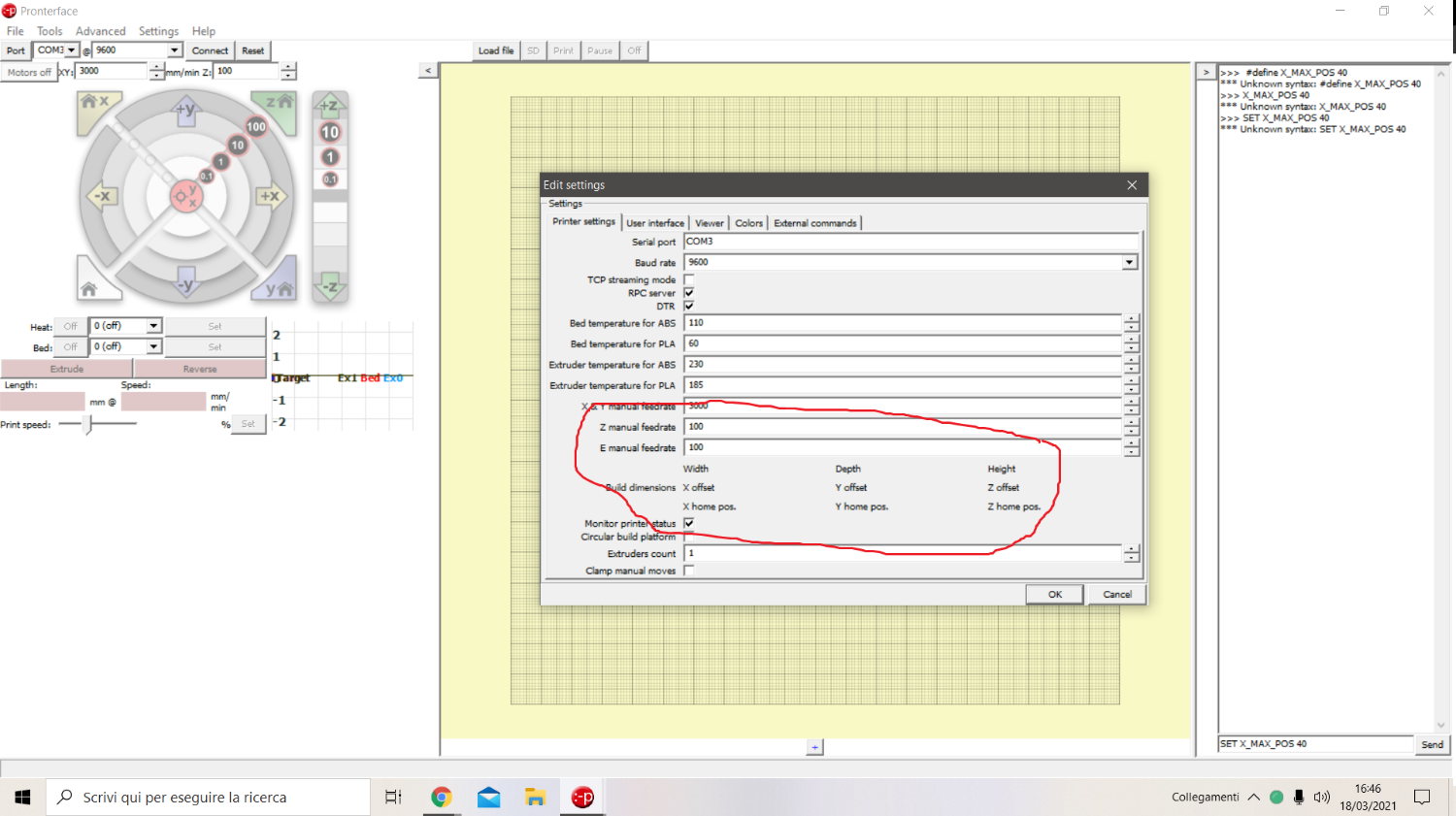The image size is (1456, 816).
Task: Open the Advanced menu
Action: pyautogui.click(x=101, y=31)
